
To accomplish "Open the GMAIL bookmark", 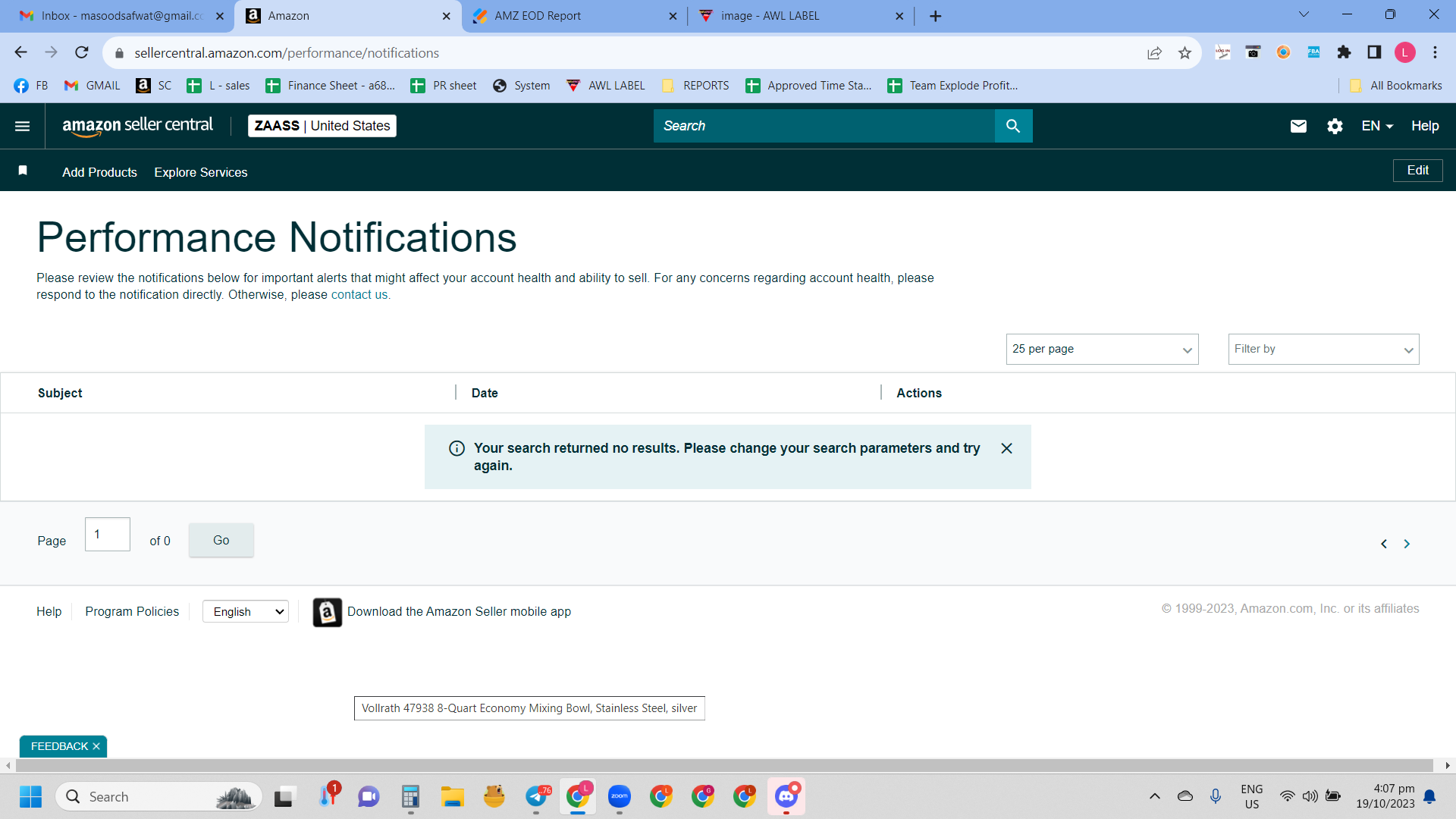I will [x=93, y=86].
